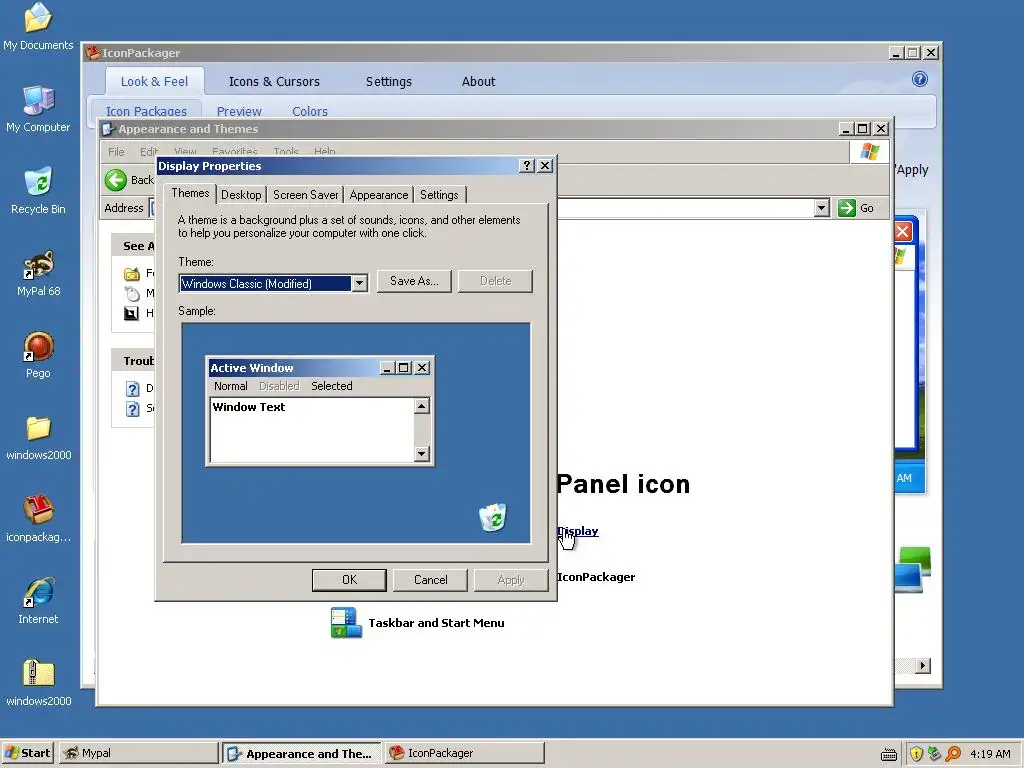The height and width of the screenshot is (768, 1024).
Task: Launch MyPal 68 desktop shortcut
Action: tap(38, 264)
